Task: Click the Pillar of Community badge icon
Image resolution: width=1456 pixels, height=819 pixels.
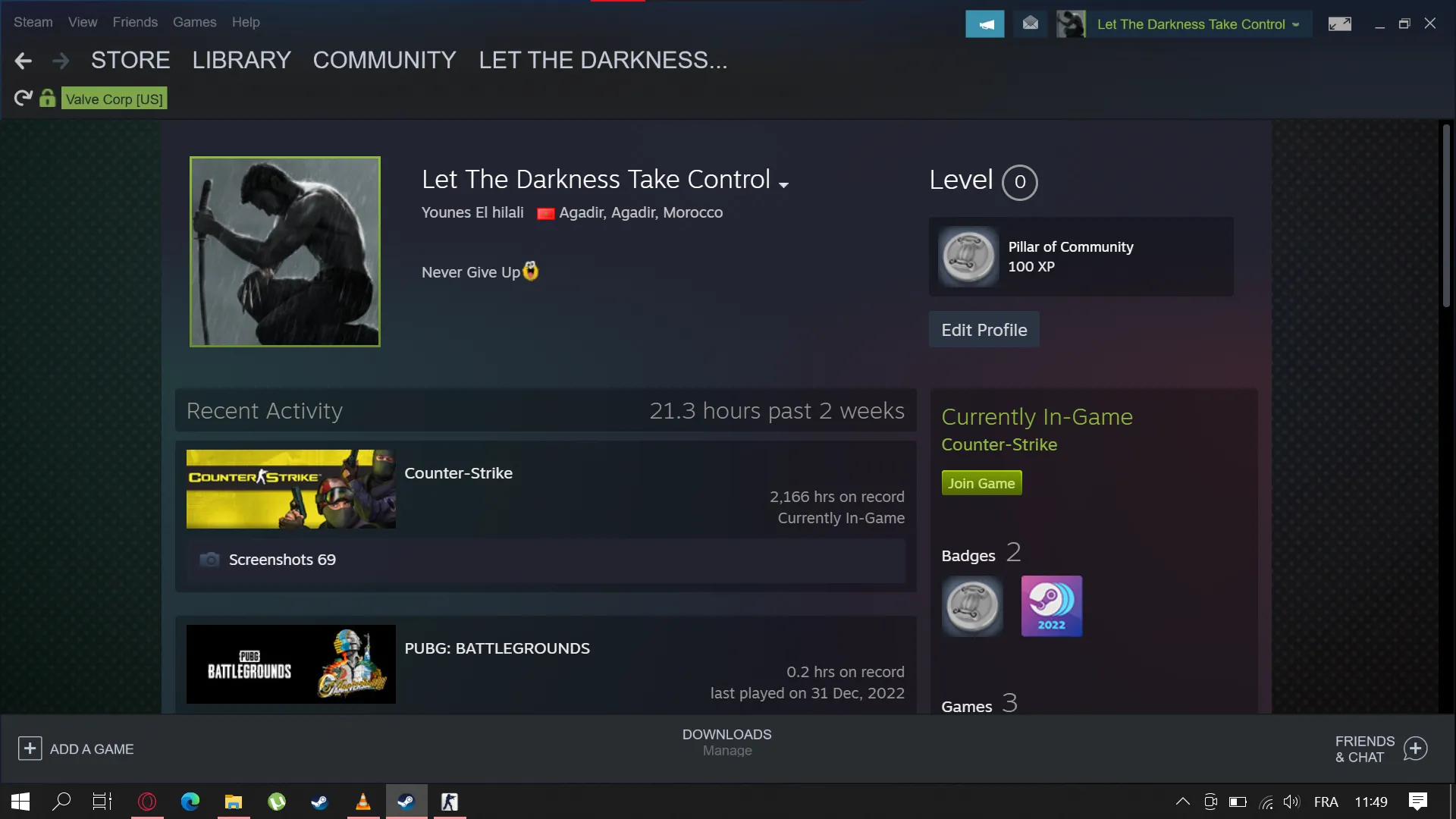Action: (968, 257)
